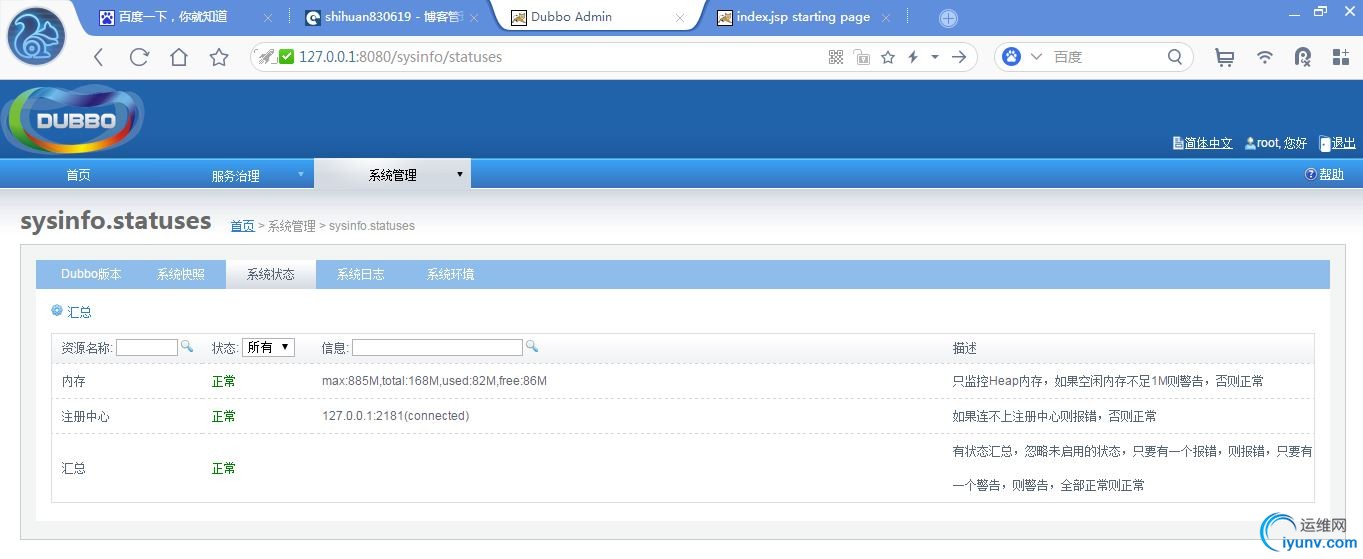Image resolution: width=1363 pixels, height=559 pixels.
Task: Open the browser home page icon
Action: pos(178,57)
